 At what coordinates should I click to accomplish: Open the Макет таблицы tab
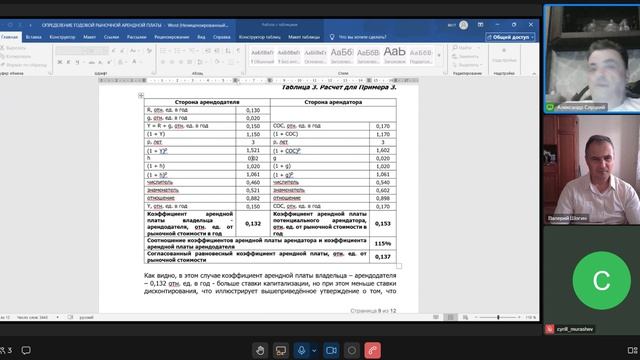304,37
